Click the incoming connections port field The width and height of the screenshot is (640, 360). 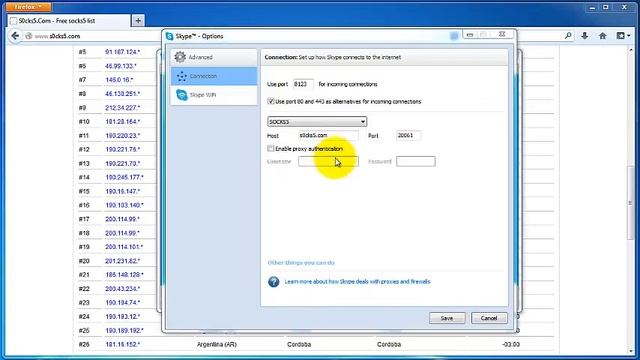[x=303, y=84]
